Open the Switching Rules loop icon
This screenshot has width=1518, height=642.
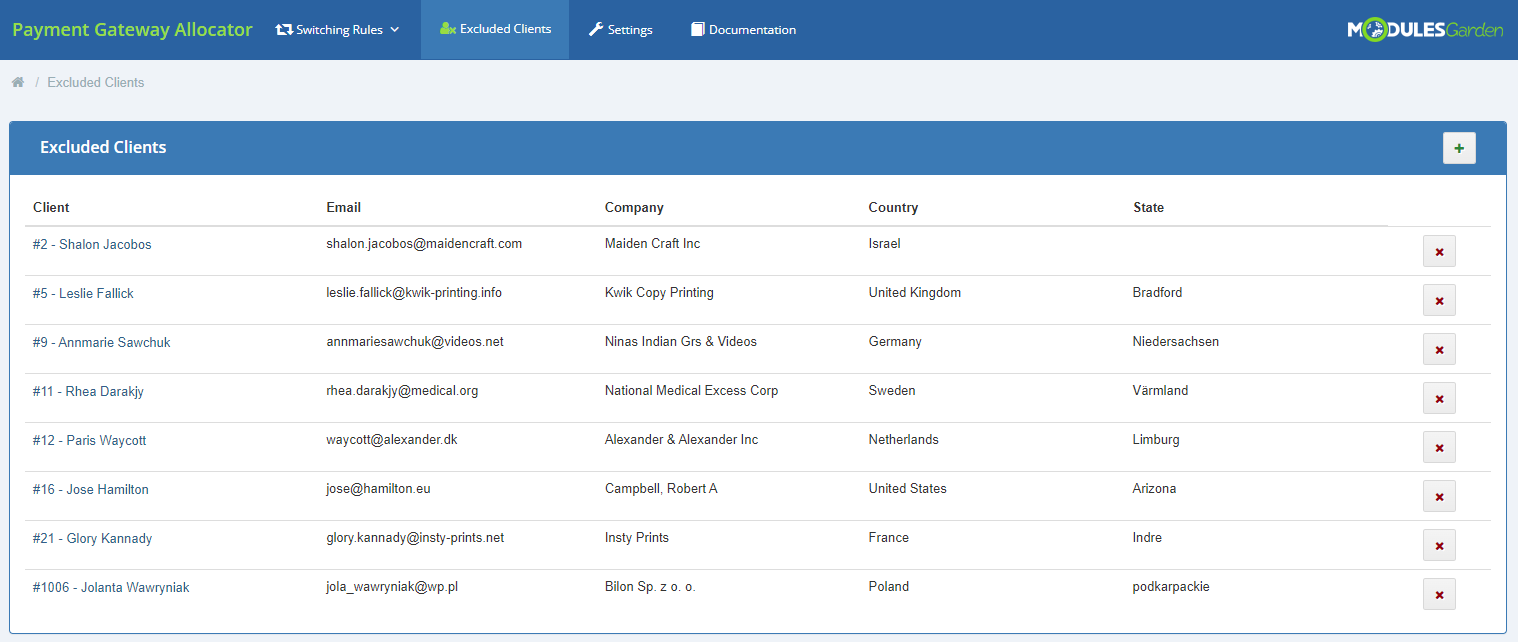(283, 29)
